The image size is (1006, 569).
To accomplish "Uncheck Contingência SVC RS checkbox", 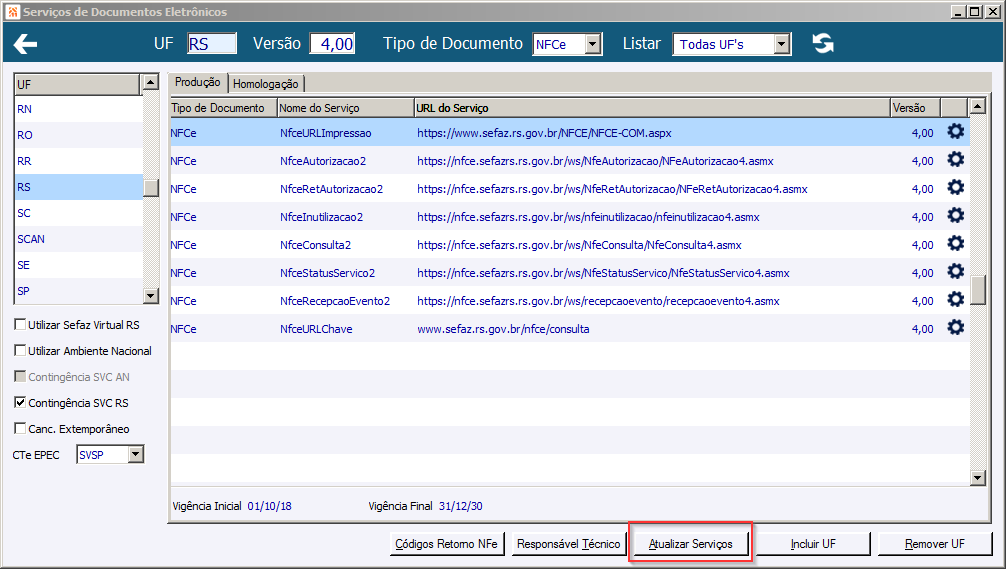I will 20,402.
